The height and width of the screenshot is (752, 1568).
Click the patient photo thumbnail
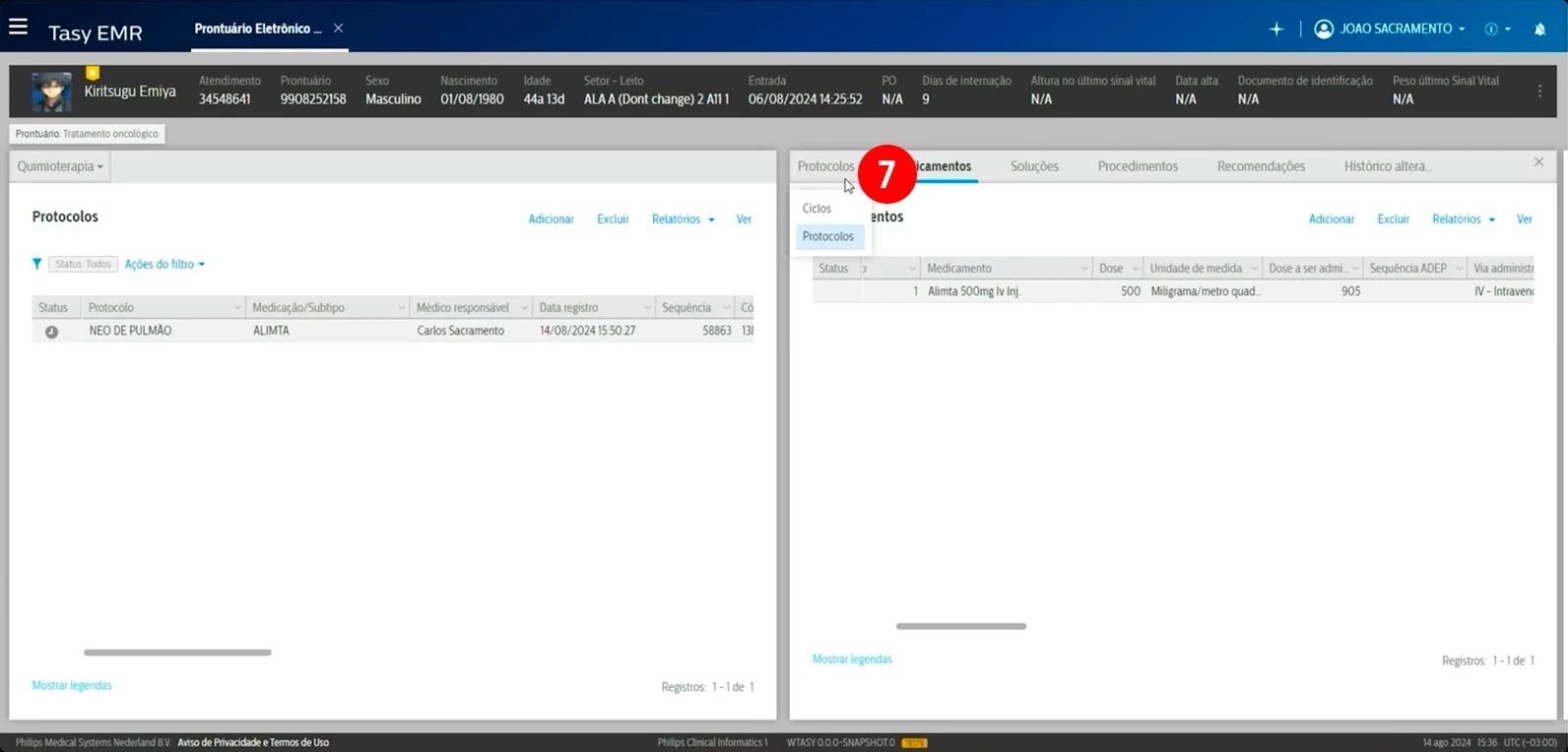[51, 92]
